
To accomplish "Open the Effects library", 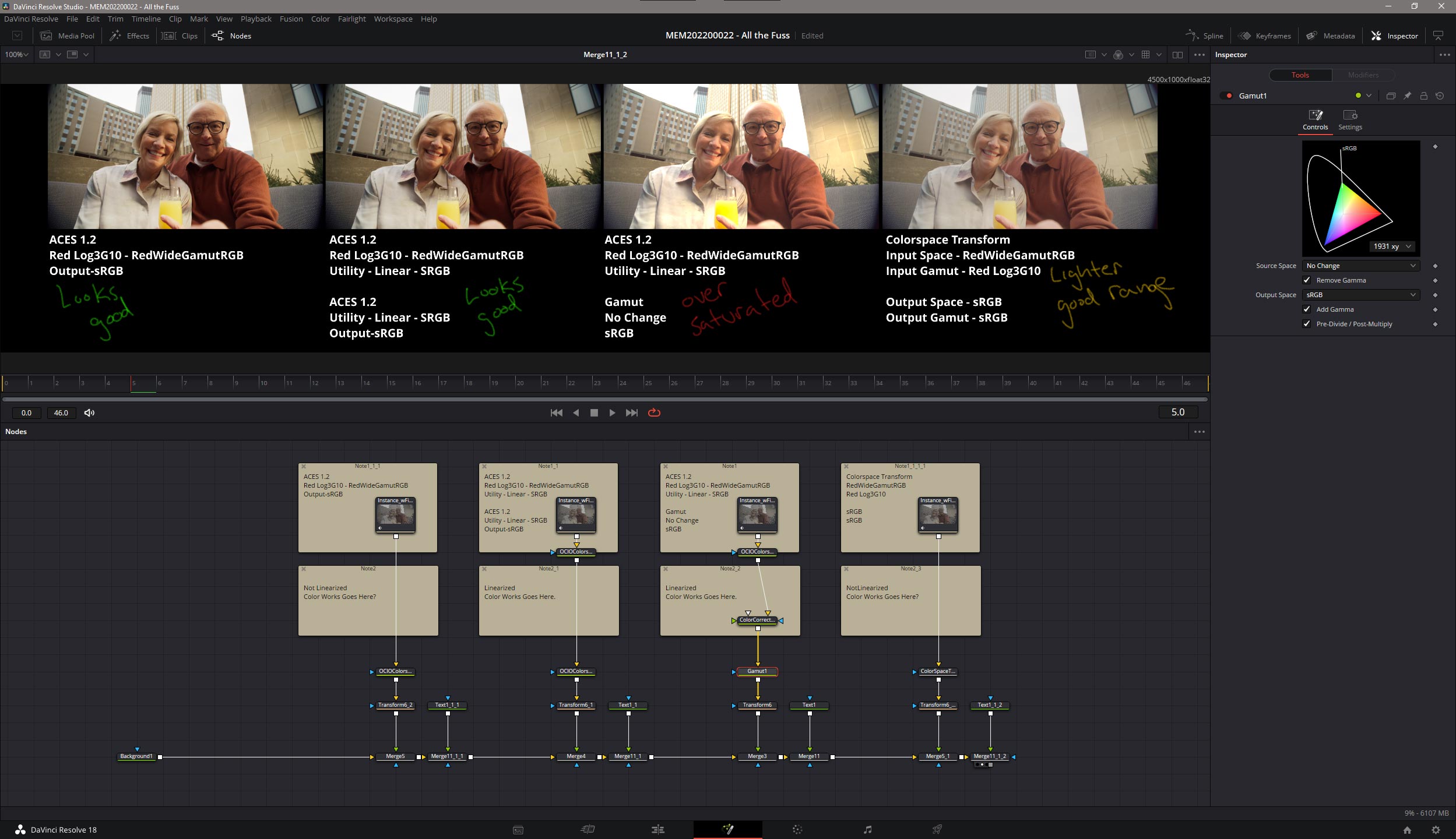I will click(x=129, y=36).
